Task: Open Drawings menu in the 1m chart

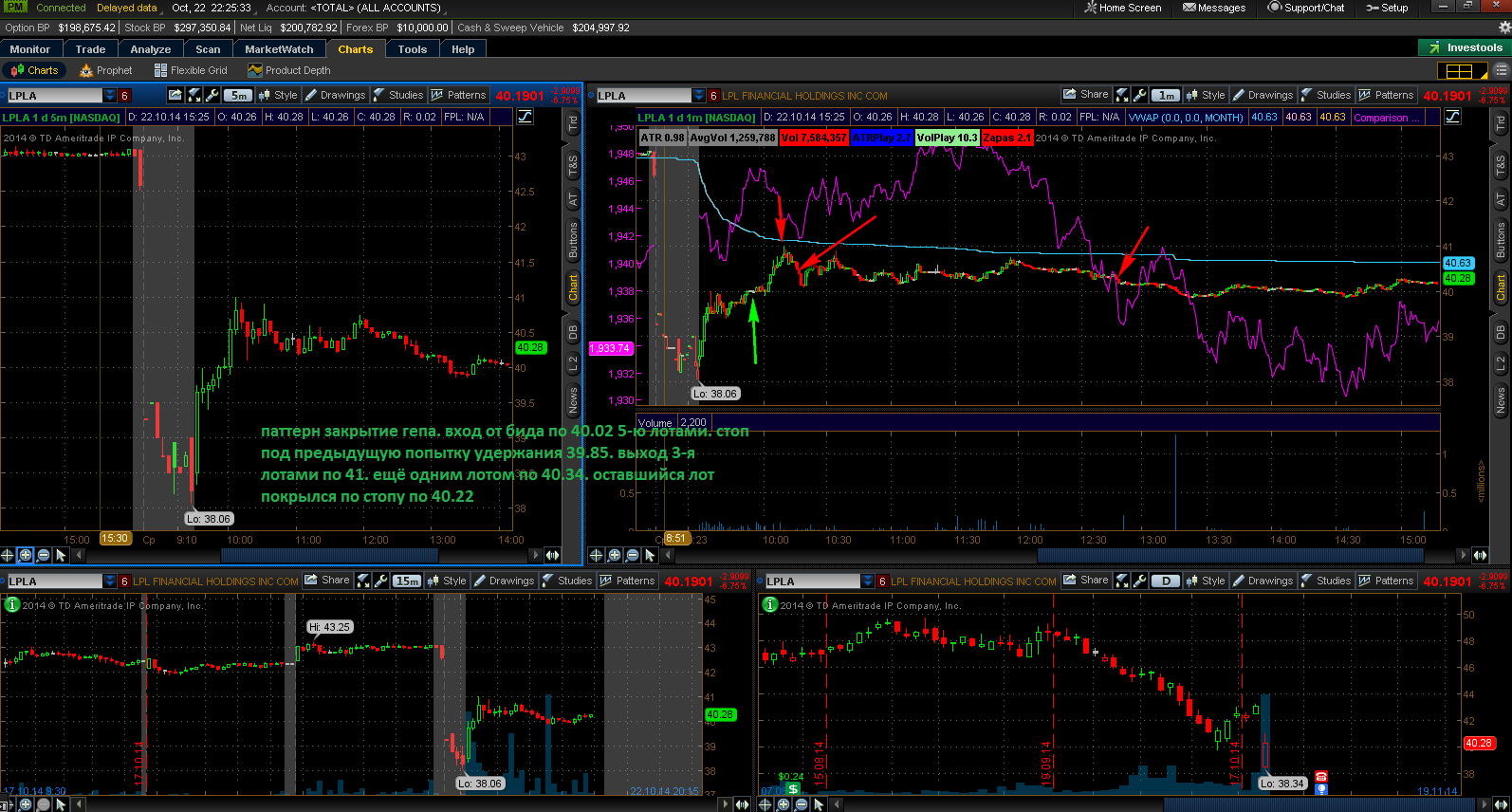Action: (x=1263, y=95)
